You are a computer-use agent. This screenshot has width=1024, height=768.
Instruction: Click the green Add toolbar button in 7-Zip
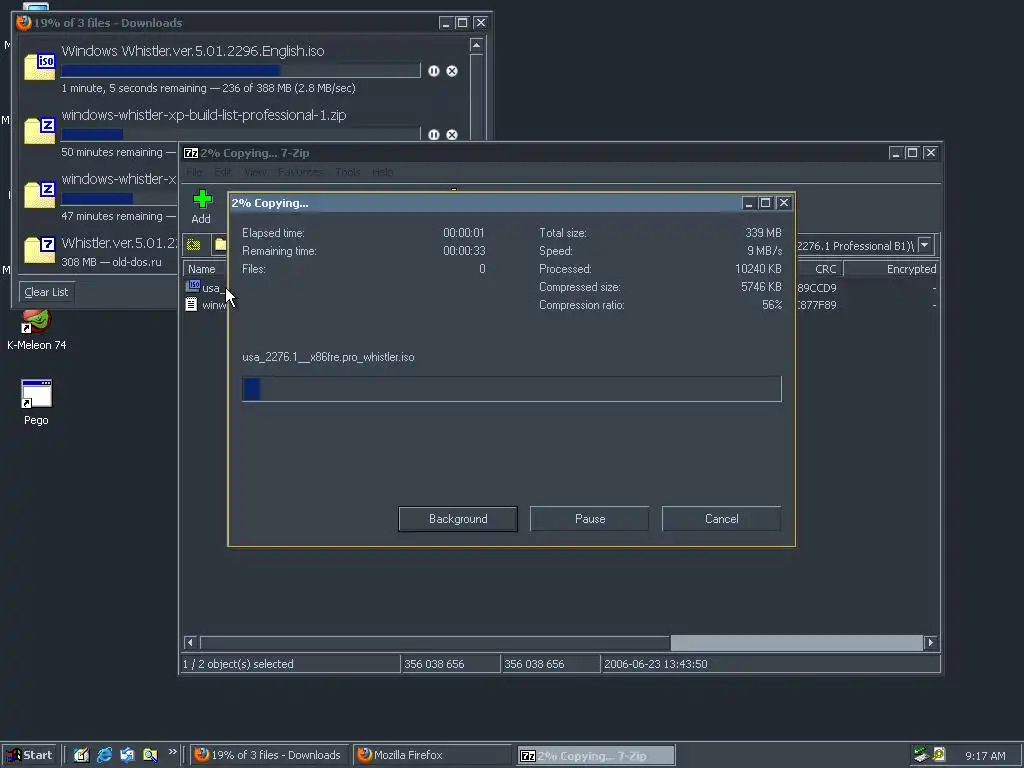(x=202, y=206)
